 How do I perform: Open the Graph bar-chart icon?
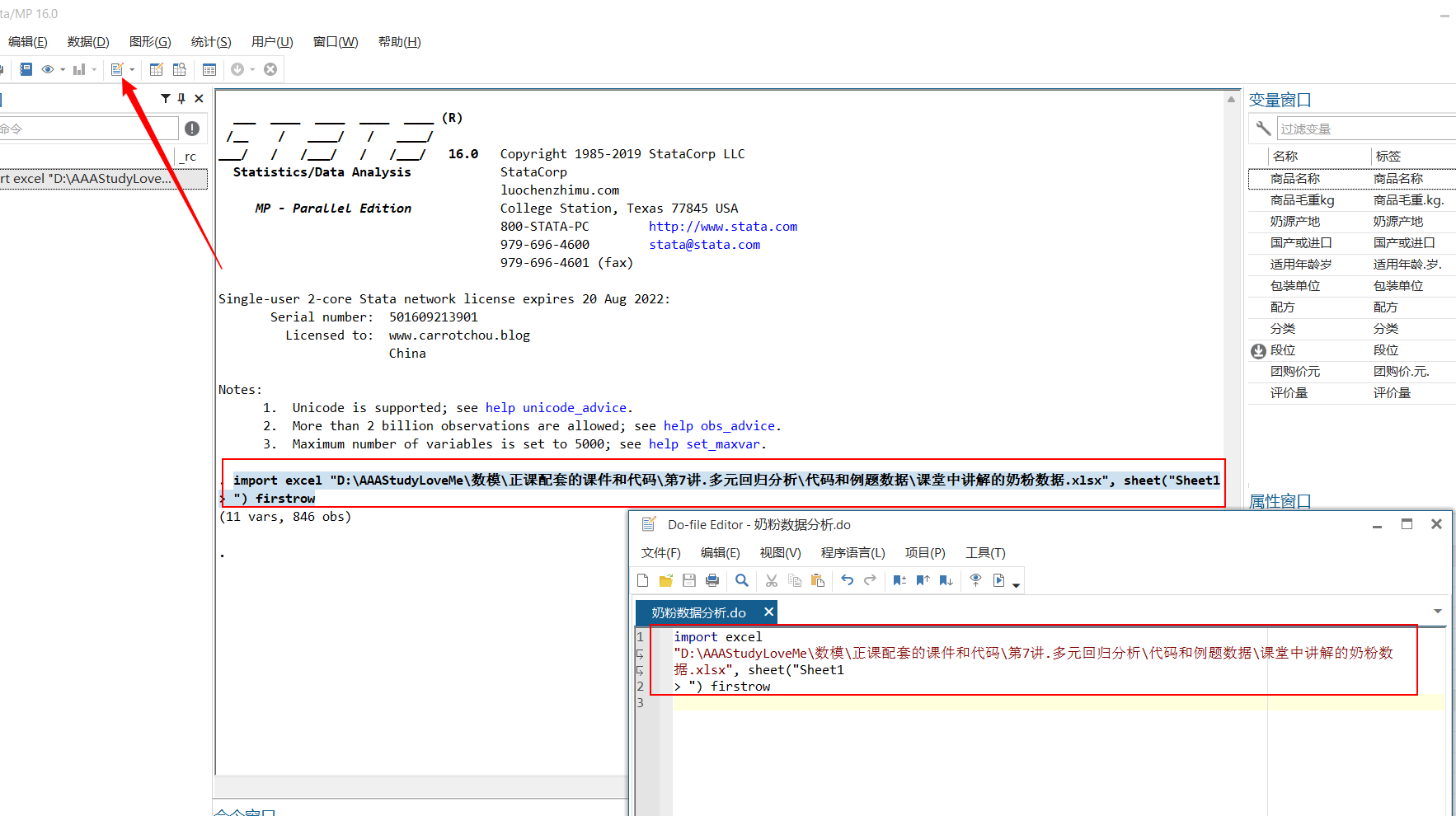[x=79, y=70]
